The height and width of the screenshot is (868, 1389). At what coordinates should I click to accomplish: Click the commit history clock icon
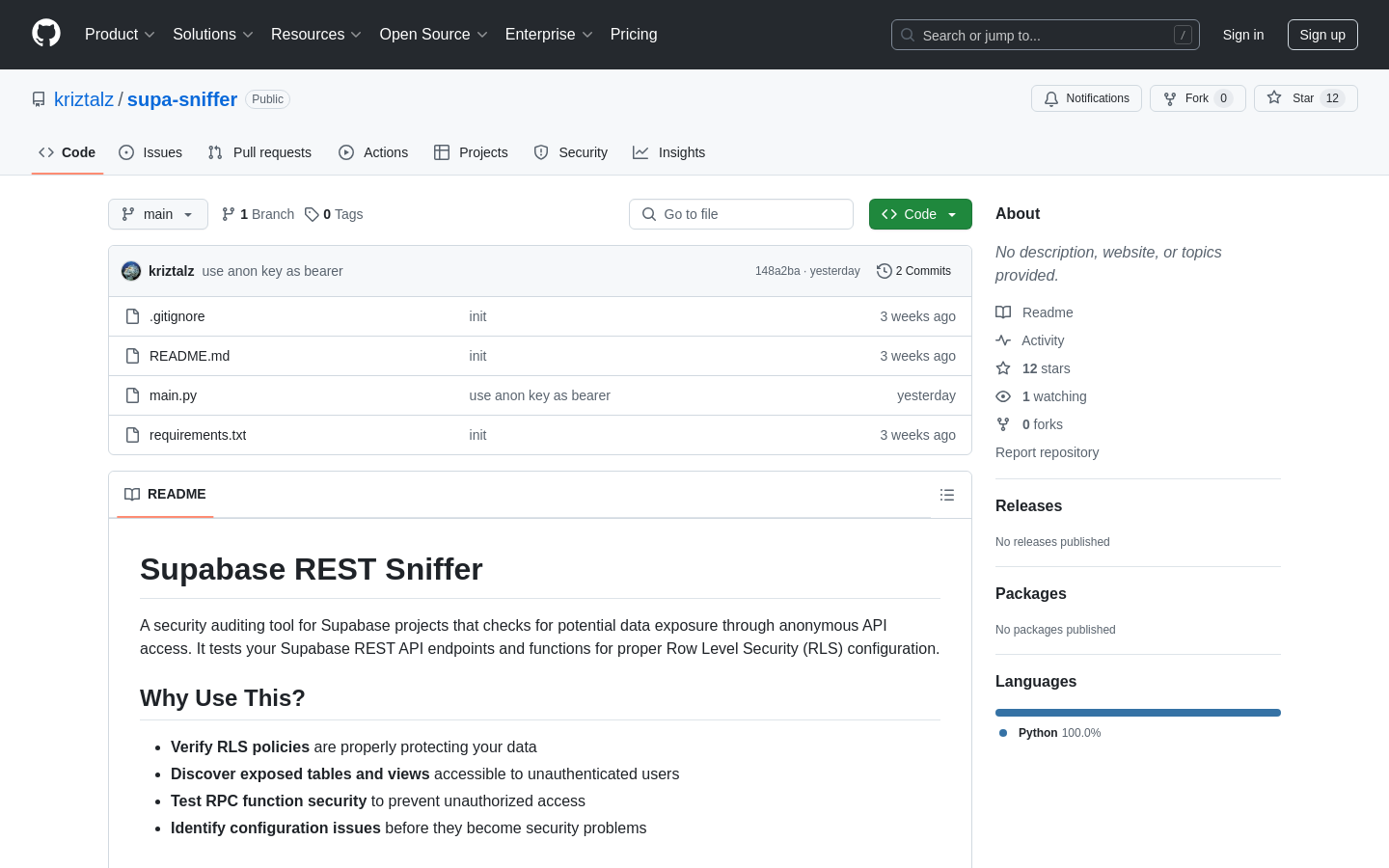[884, 271]
